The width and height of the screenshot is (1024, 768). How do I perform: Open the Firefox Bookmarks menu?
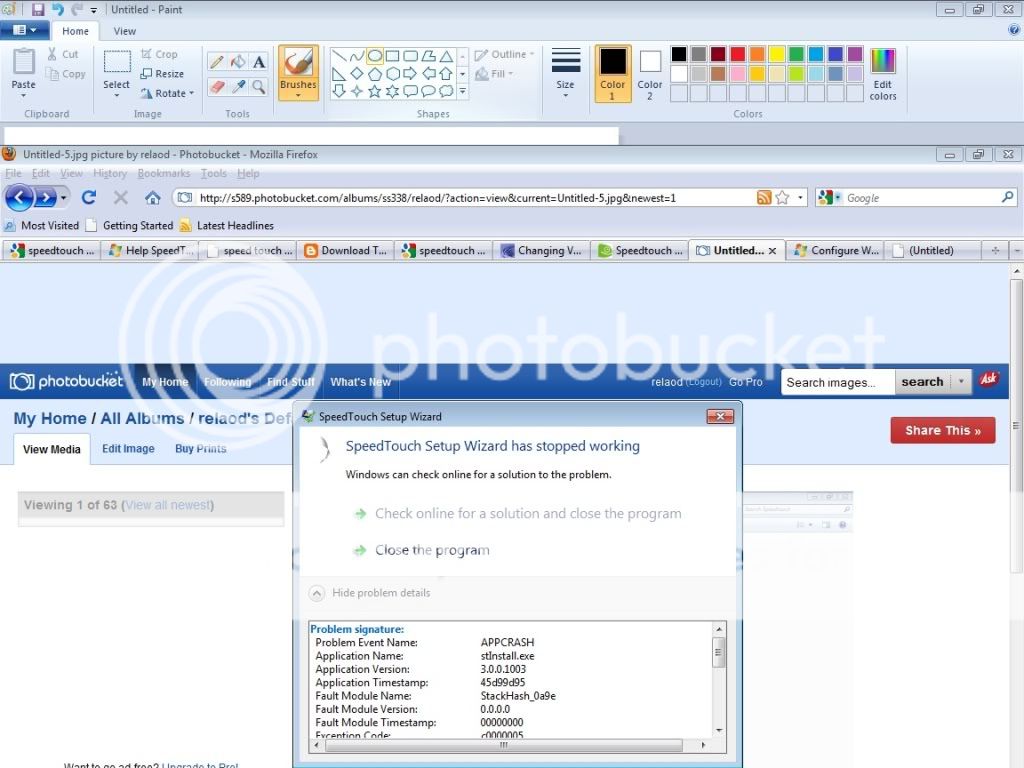coord(163,174)
